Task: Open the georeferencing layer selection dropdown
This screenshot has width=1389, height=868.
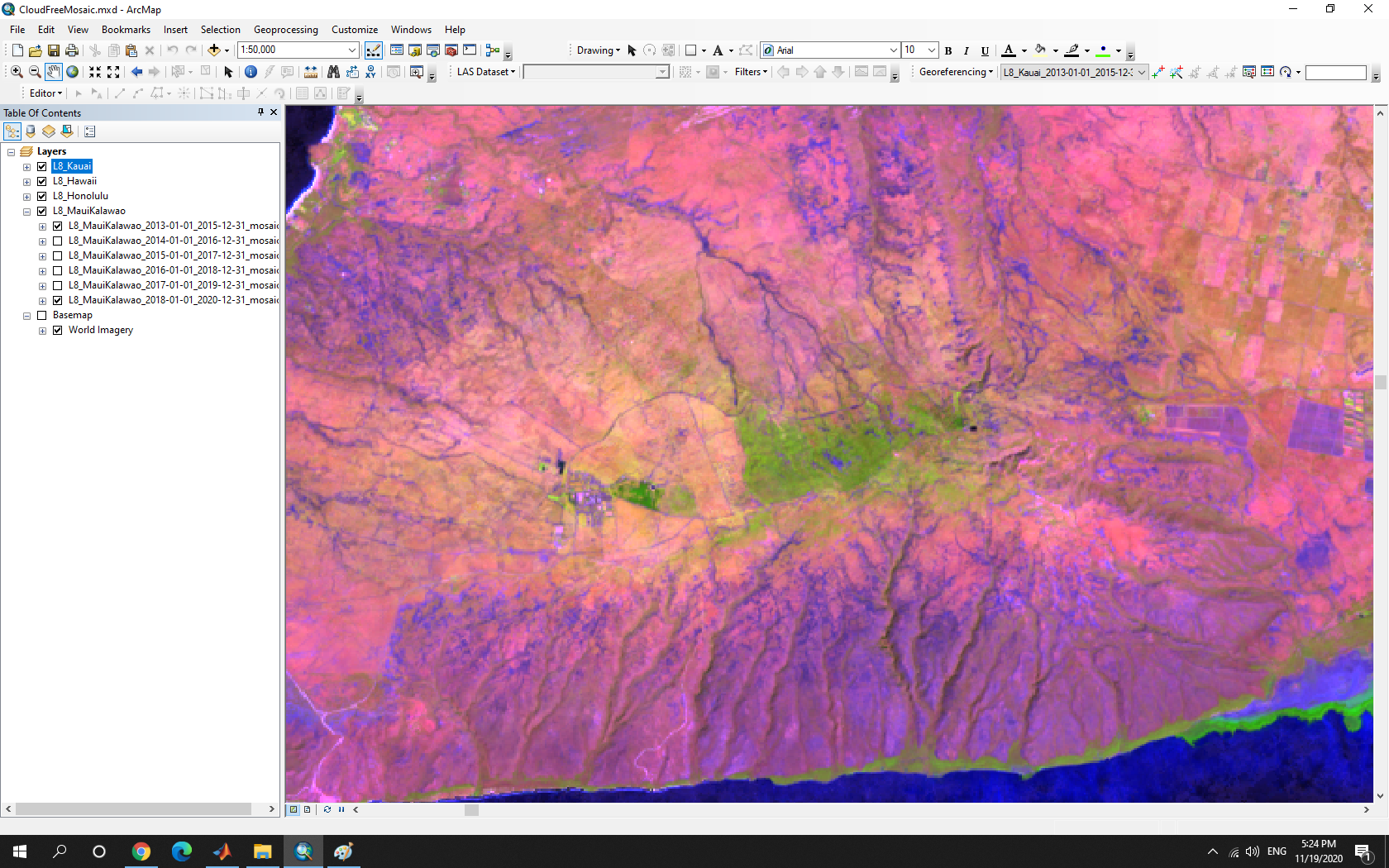Action: pos(1142,72)
